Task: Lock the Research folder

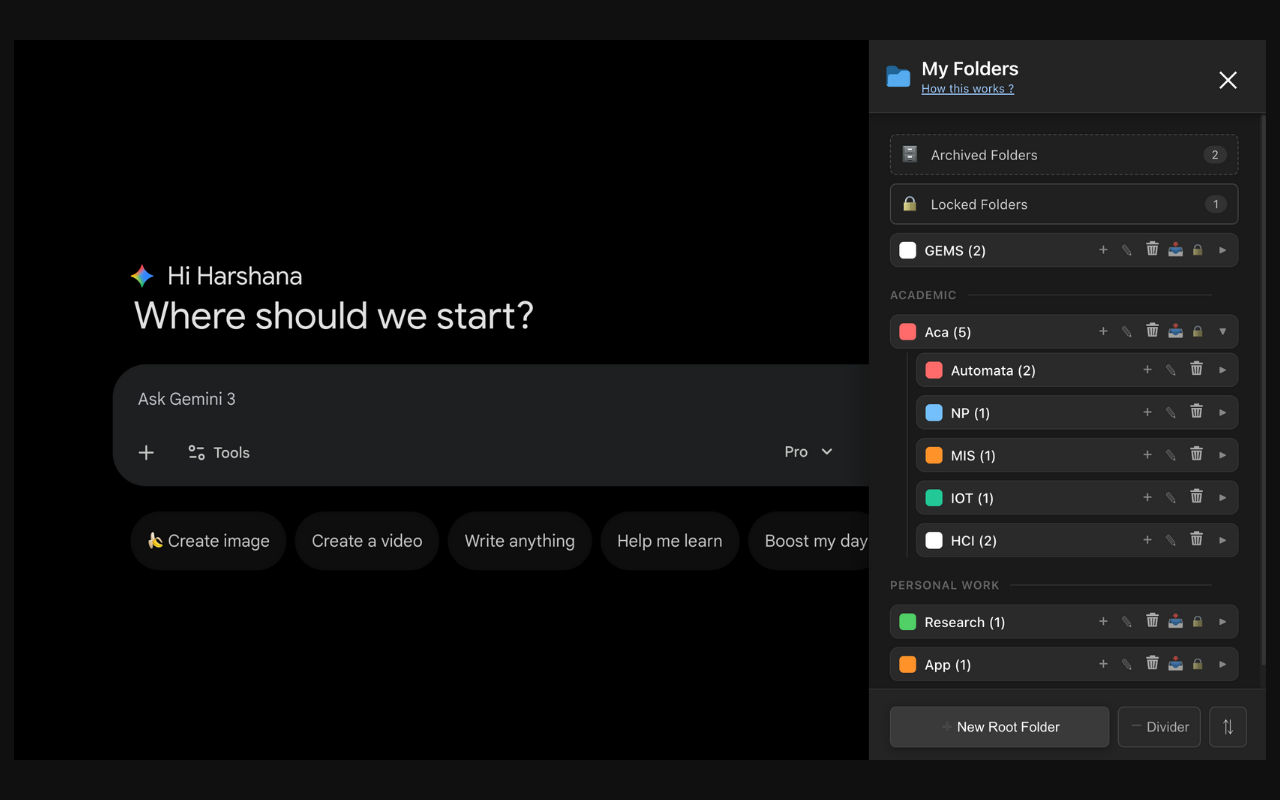Action: pyautogui.click(x=1197, y=622)
